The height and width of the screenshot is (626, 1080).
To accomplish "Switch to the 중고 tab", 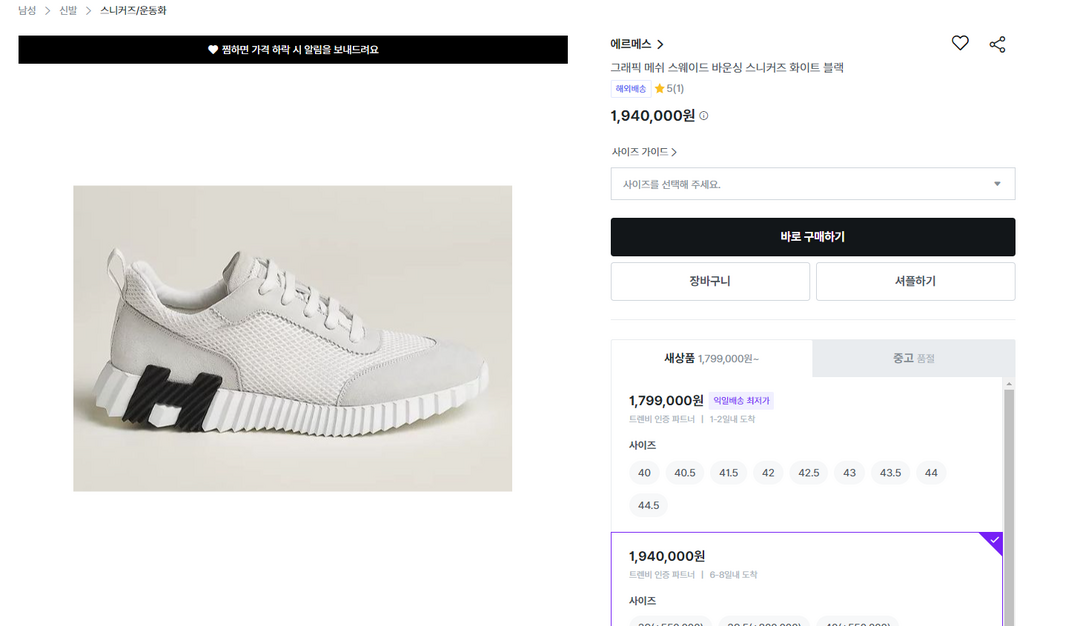I will pyautogui.click(x=913, y=358).
